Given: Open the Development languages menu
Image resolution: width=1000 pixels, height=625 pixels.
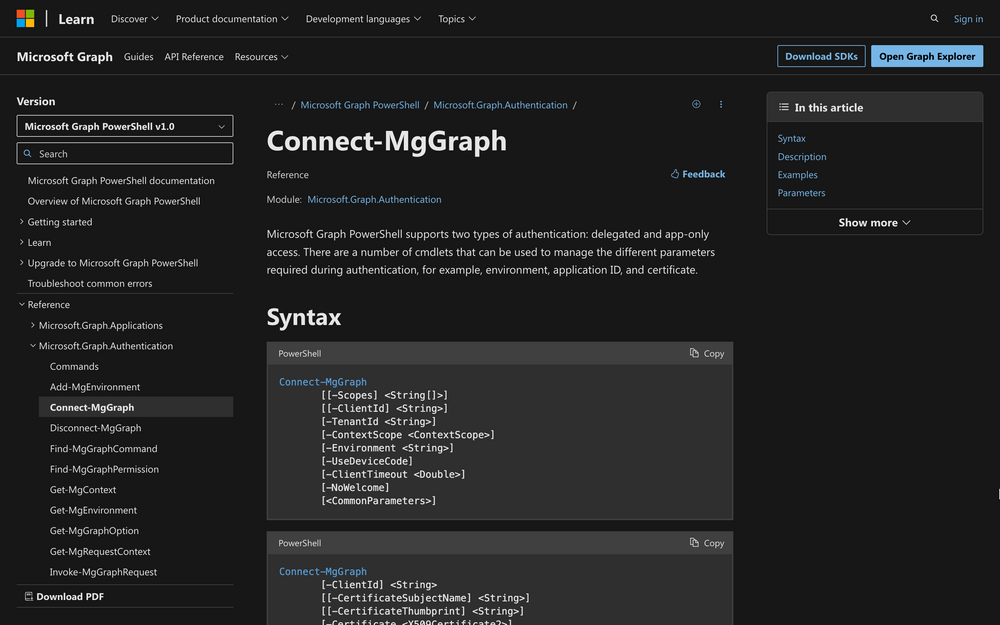Looking at the screenshot, I should point(362,18).
